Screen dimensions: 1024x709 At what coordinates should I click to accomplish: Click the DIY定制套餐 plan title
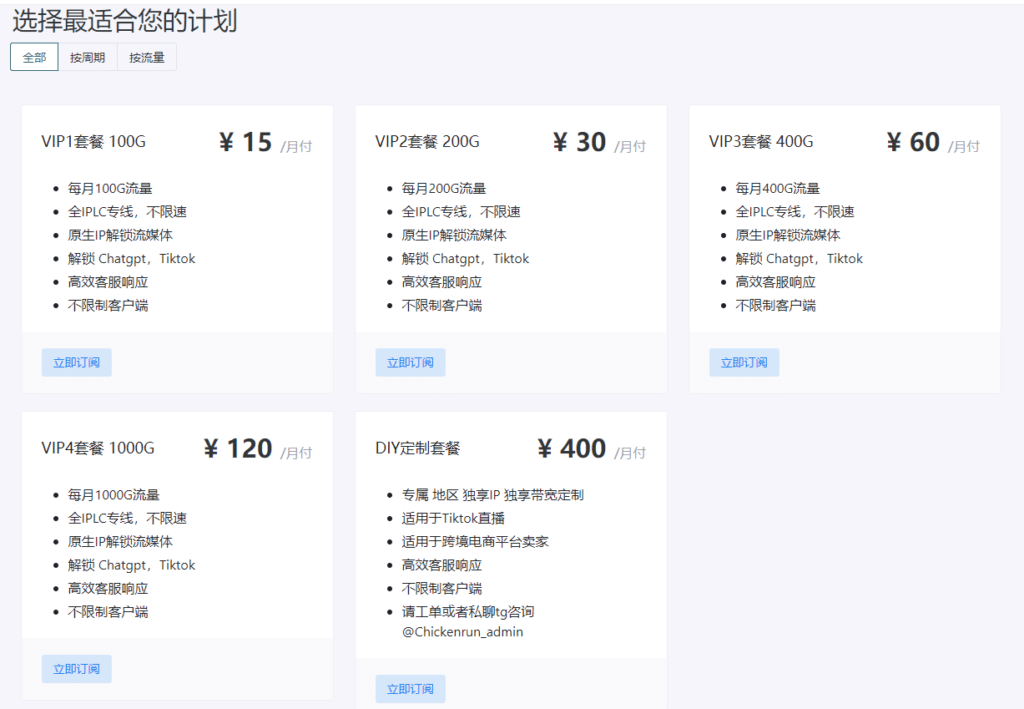[418, 448]
